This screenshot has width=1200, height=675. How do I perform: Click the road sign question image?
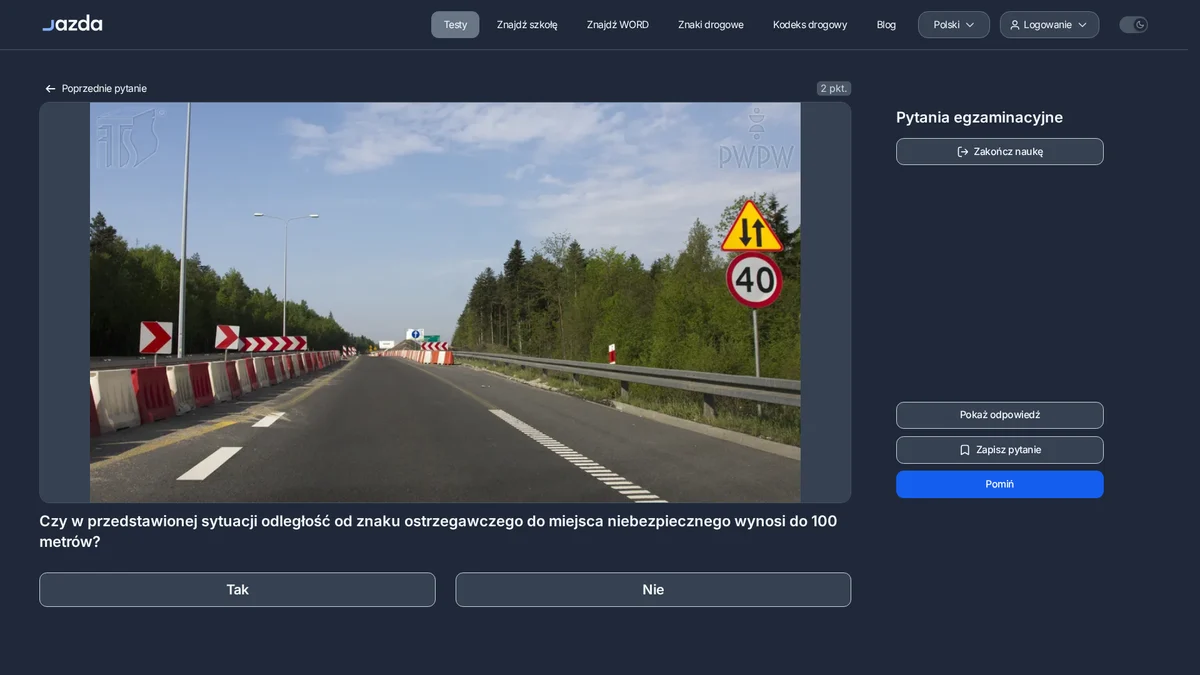point(445,302)
